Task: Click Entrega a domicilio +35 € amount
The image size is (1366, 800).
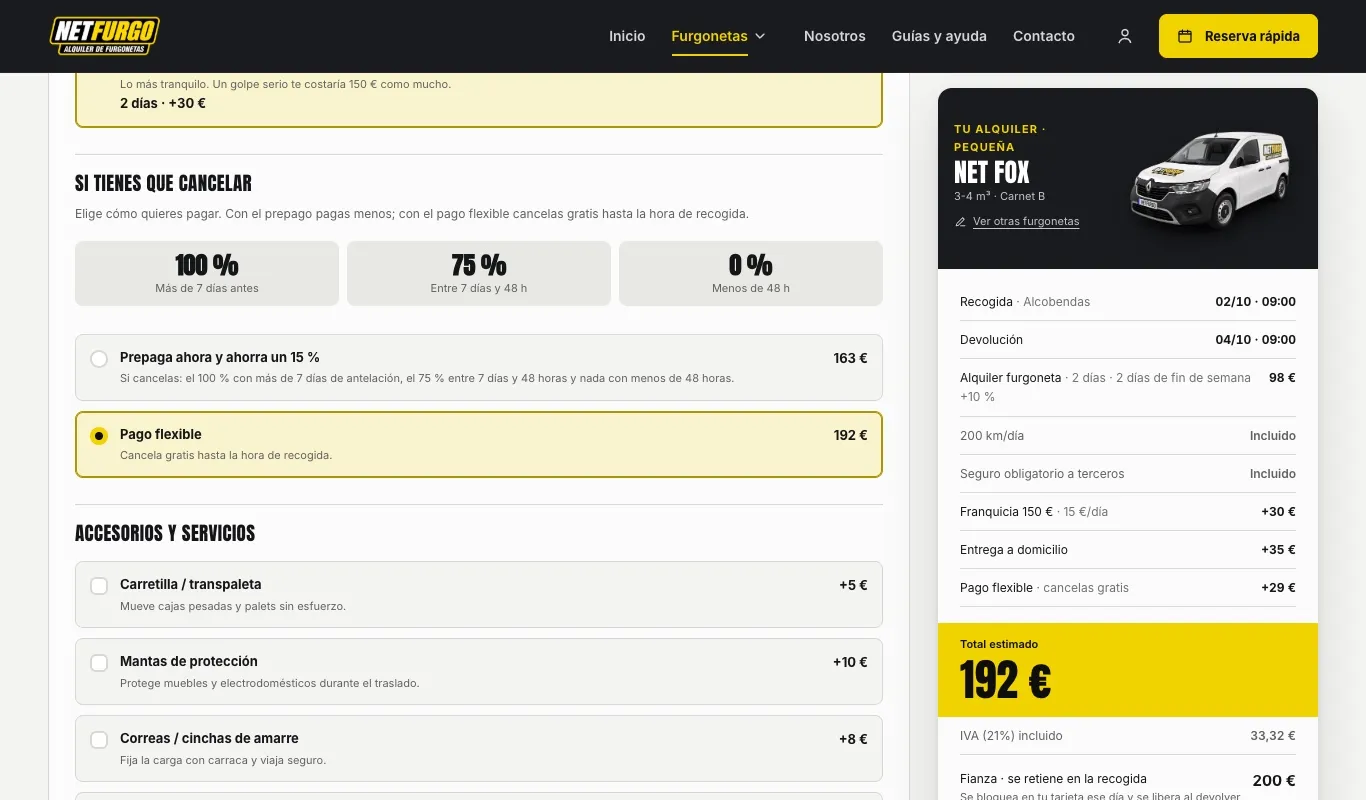Action: tap(1278, 550)
